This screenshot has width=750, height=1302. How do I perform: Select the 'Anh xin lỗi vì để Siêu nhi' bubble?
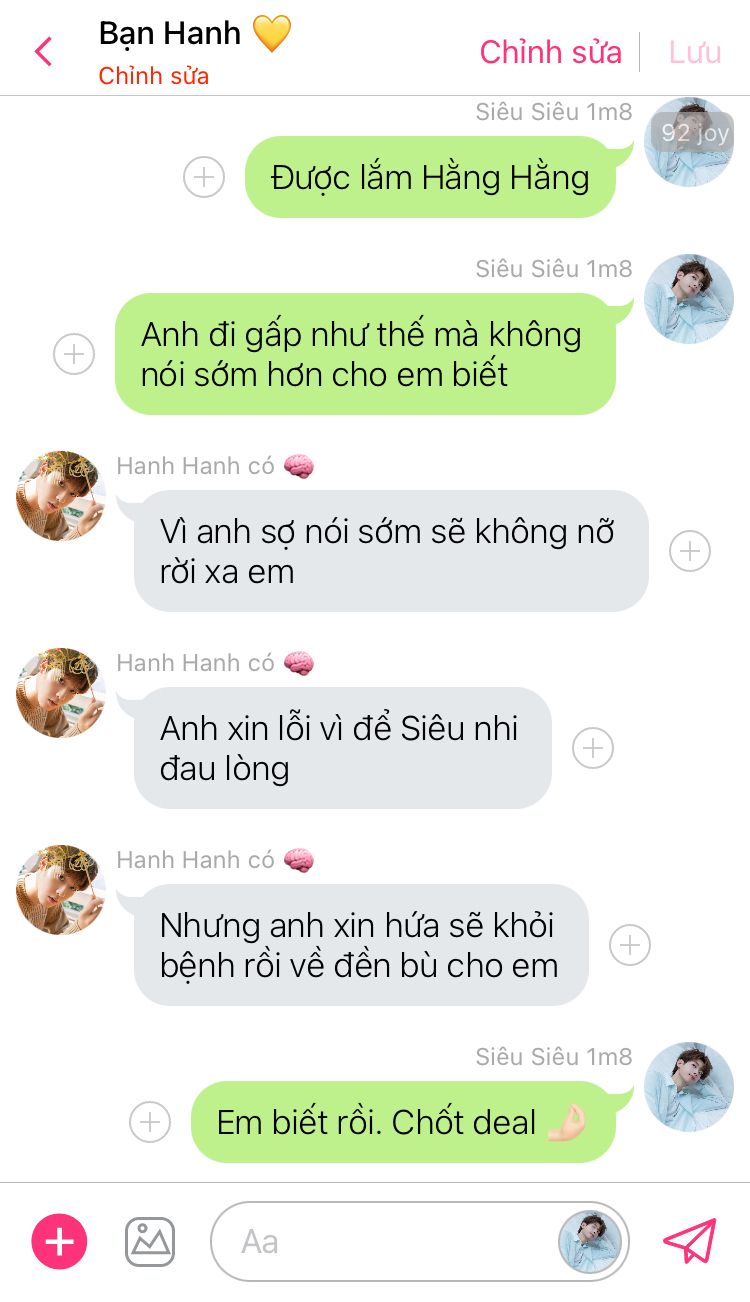[x=343, y=748]
